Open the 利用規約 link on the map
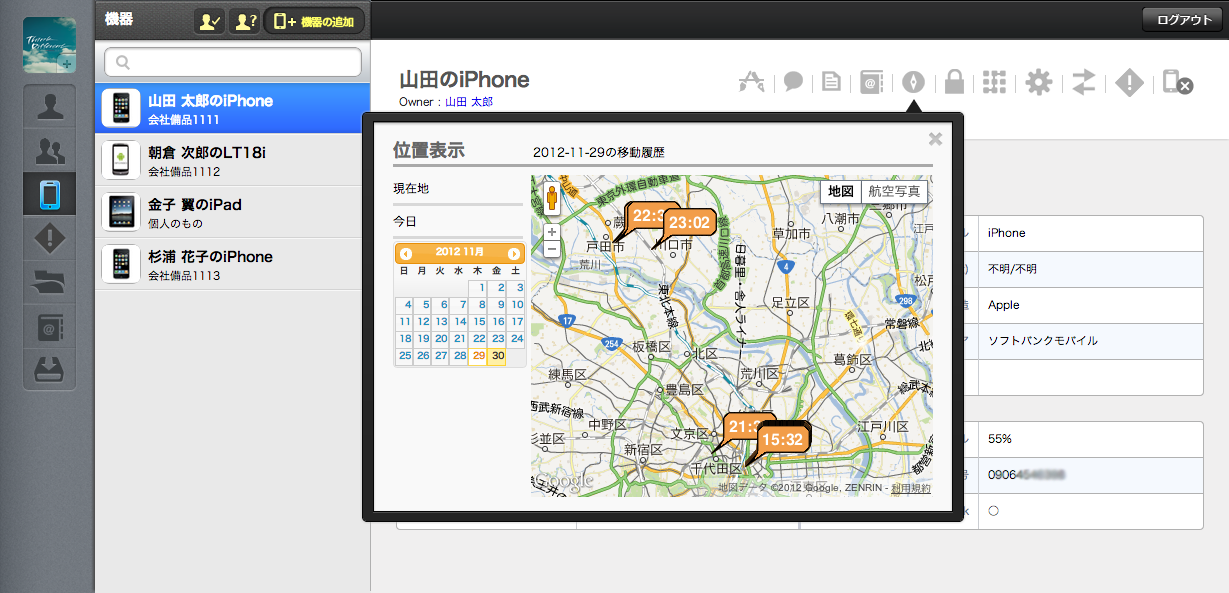This screenshot has width=1229, height=593. pos(911,488)
